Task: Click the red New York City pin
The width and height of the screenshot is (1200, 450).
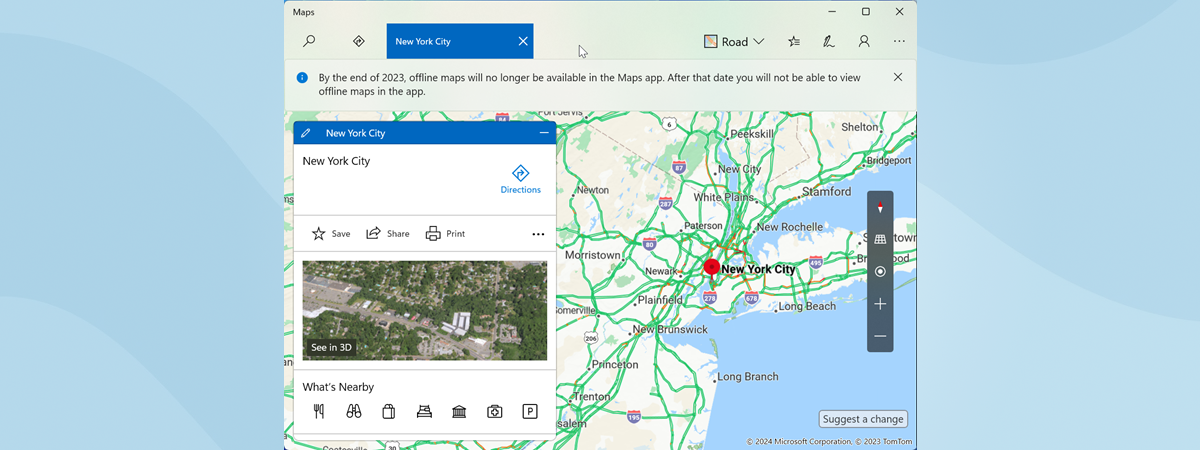Action: pos(711,266)
